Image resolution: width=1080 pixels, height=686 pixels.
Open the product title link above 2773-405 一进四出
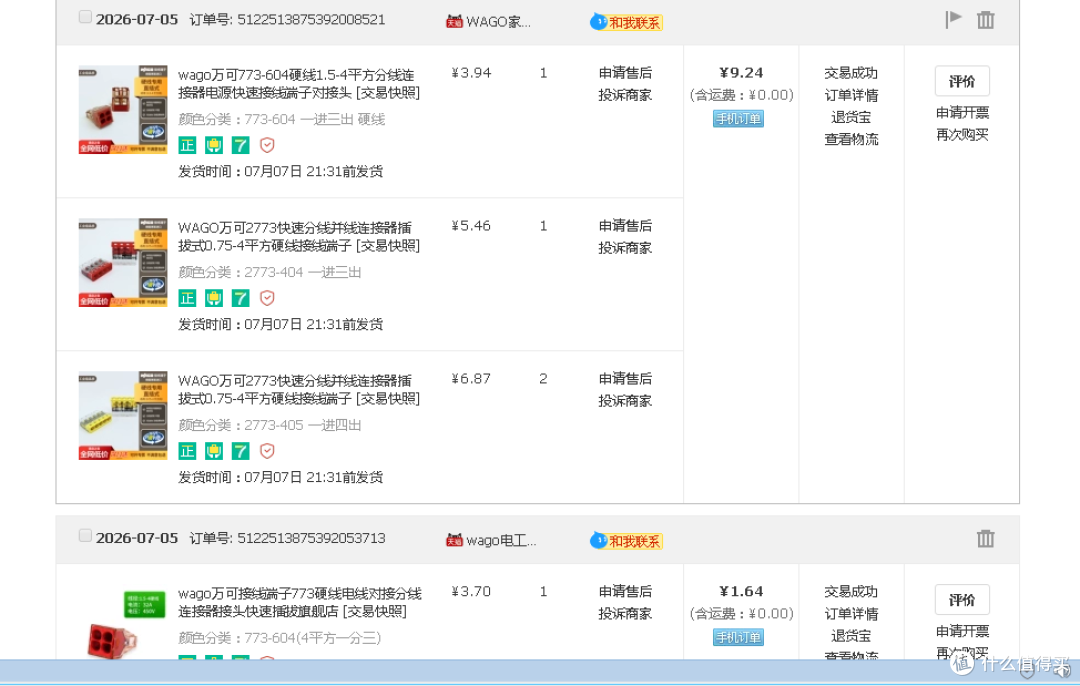tap(298, 390)
